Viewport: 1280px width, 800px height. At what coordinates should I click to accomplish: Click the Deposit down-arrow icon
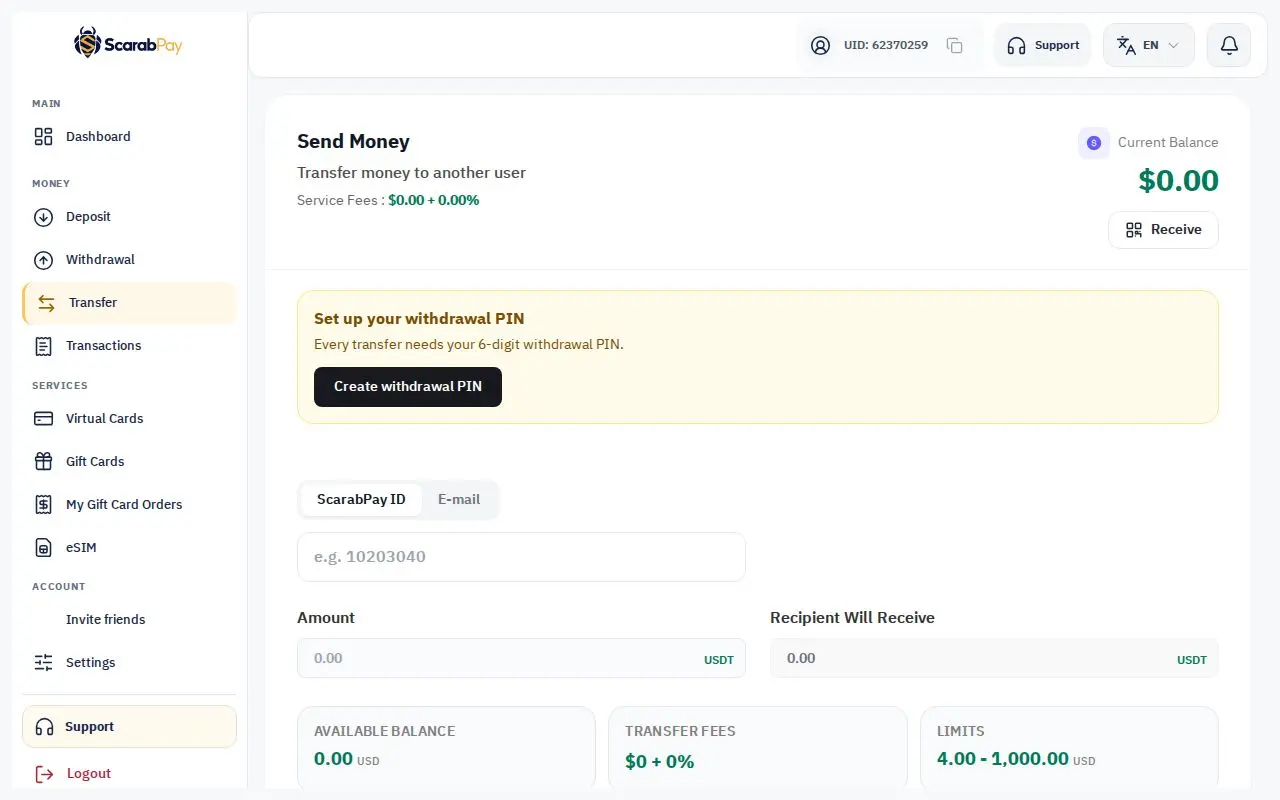43,217
